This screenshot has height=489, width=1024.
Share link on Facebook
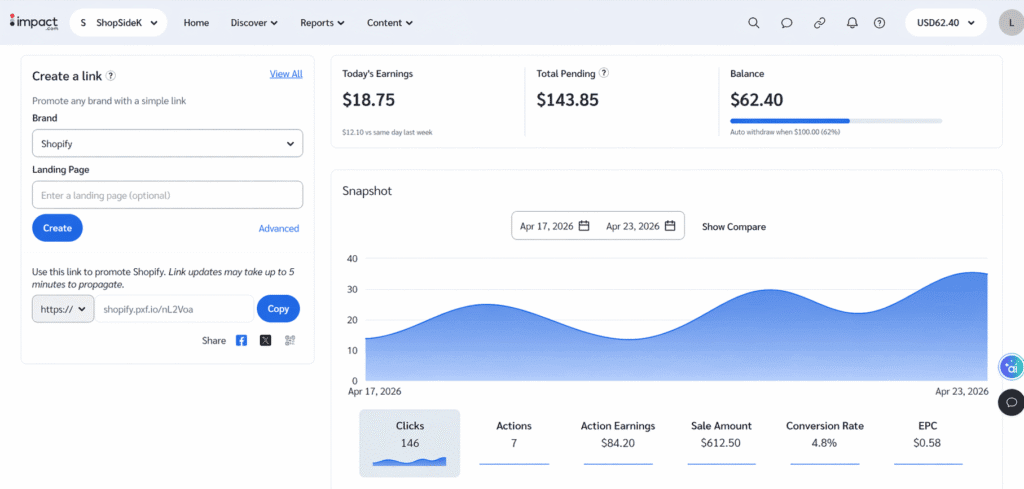pos(242,340)
